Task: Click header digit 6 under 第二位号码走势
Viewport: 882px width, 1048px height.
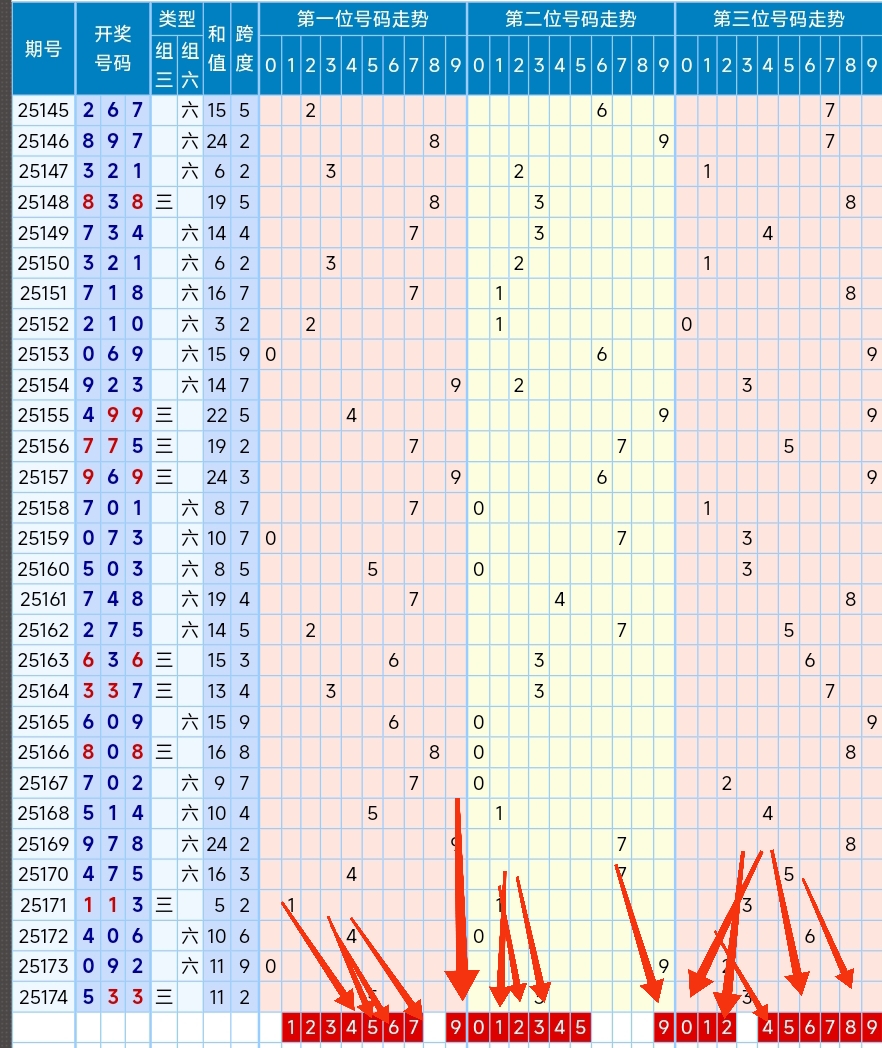Action: click(x=601, y=65)
